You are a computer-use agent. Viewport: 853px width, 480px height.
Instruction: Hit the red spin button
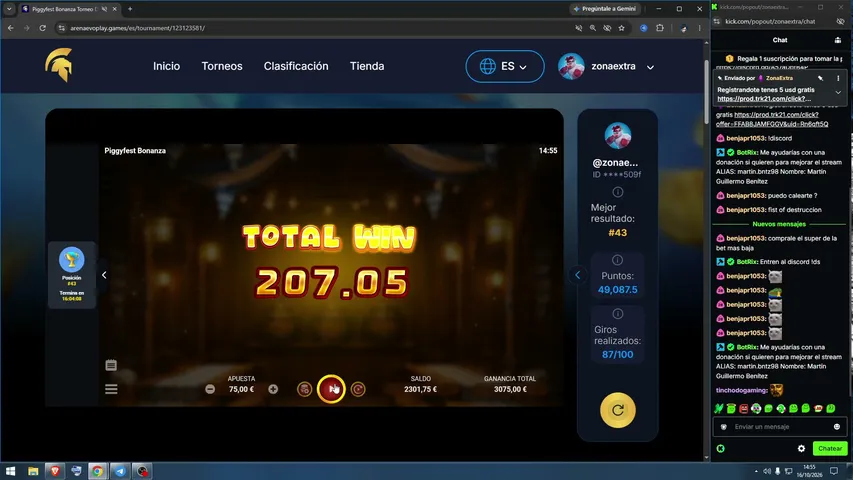coord(331,389)
